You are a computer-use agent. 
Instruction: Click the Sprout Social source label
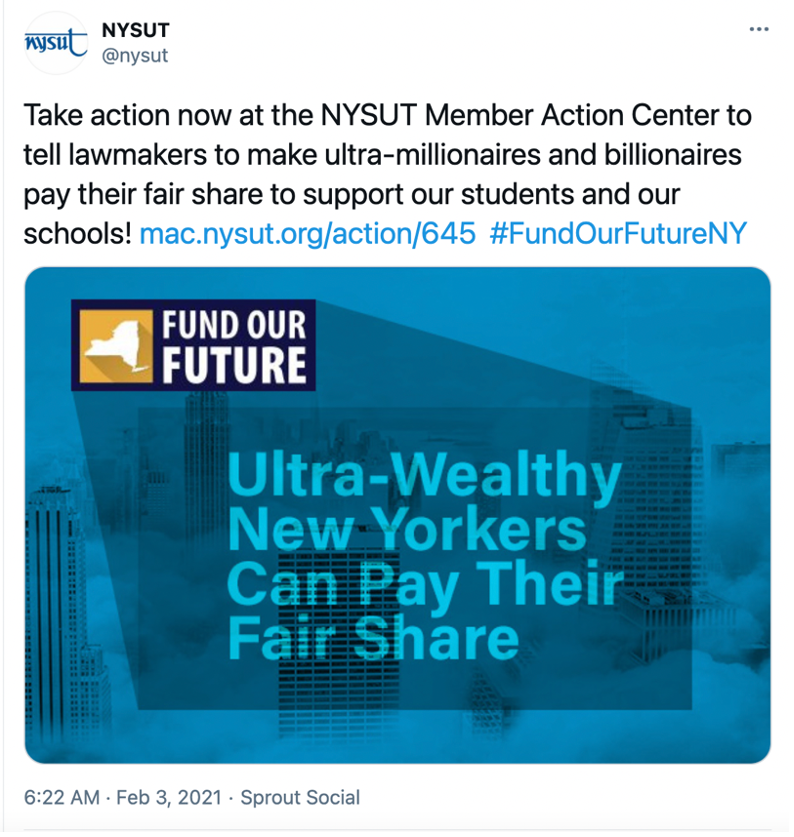300,797
